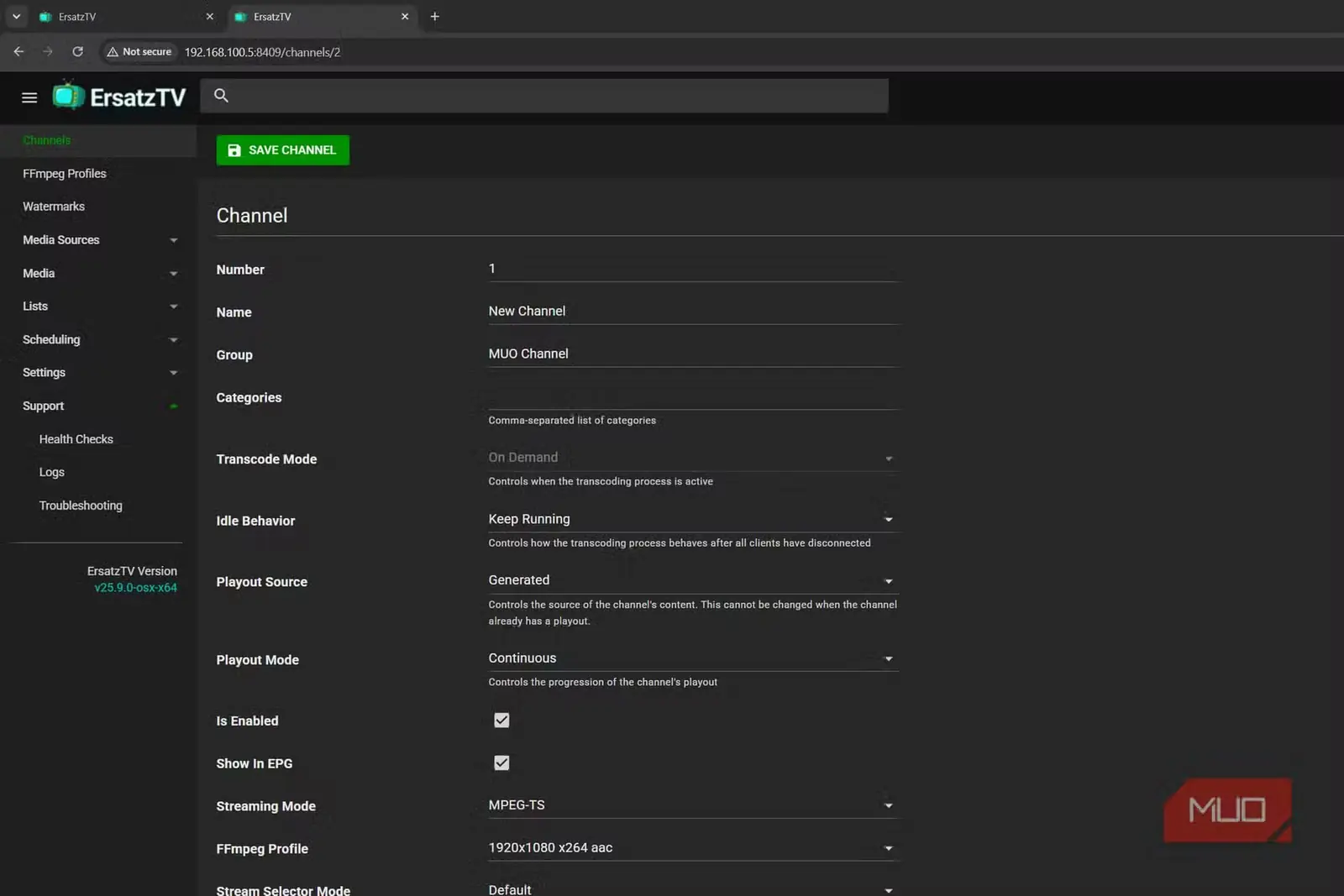Open the FFmpeg Profile dropdown
The height and width of the screenshot is (896, 1344).
[693, 849]
